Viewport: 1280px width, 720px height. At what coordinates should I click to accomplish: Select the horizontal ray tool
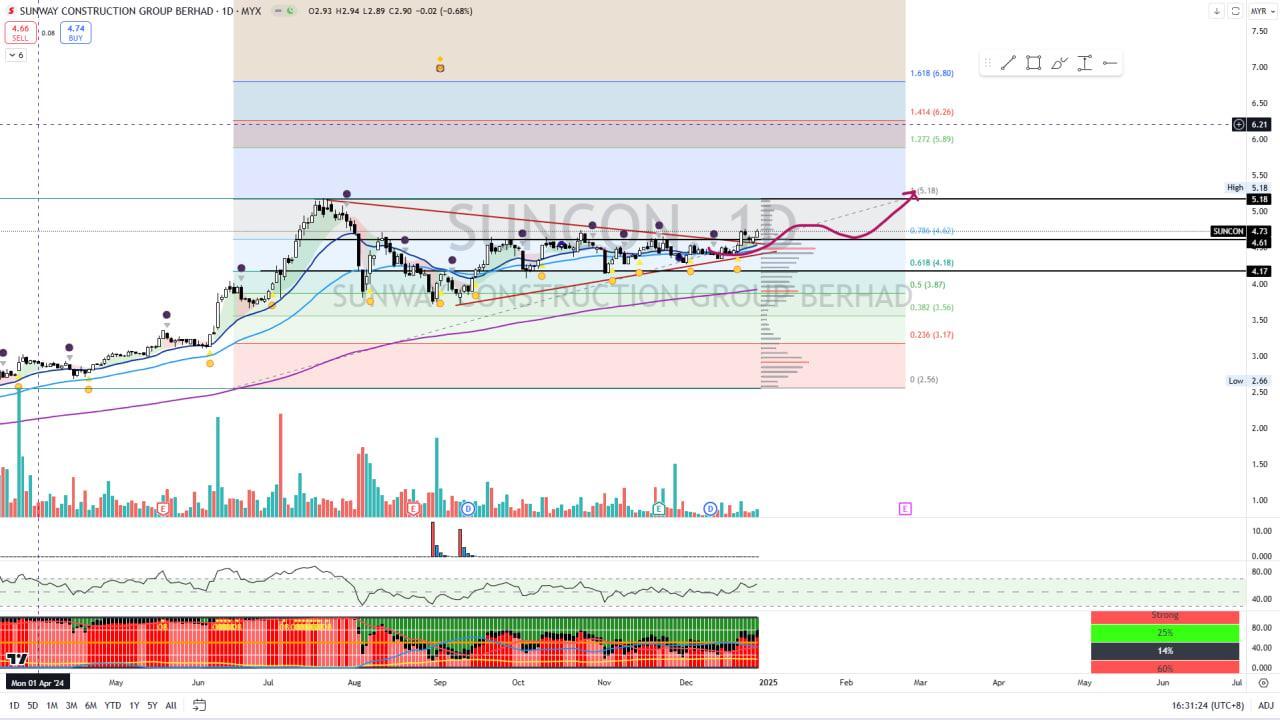pos(1110,63)
